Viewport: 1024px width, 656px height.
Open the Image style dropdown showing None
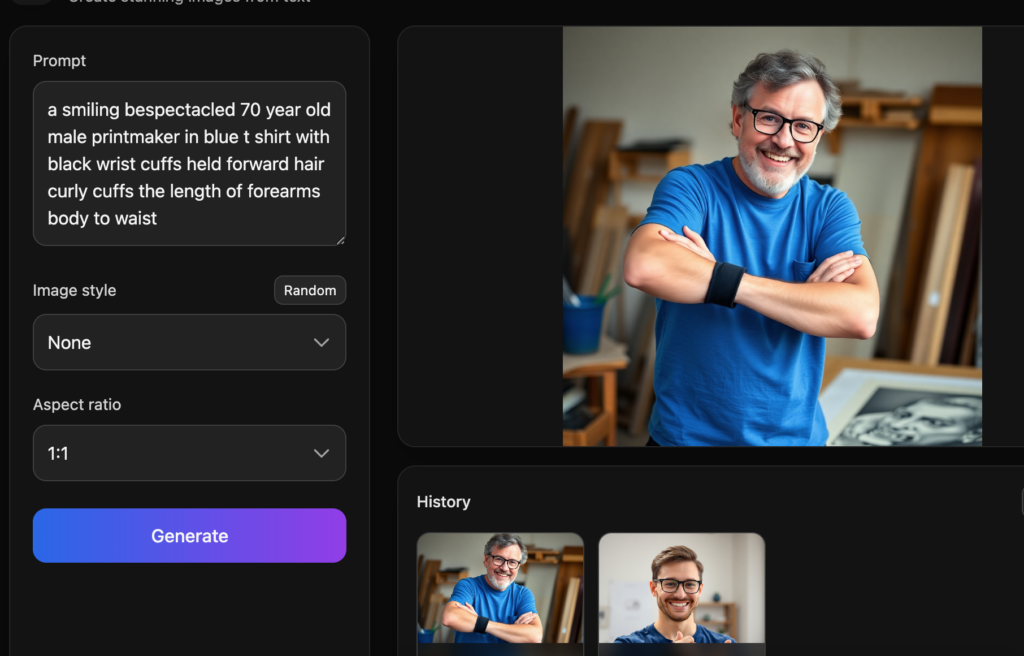(x=189, y=342)
